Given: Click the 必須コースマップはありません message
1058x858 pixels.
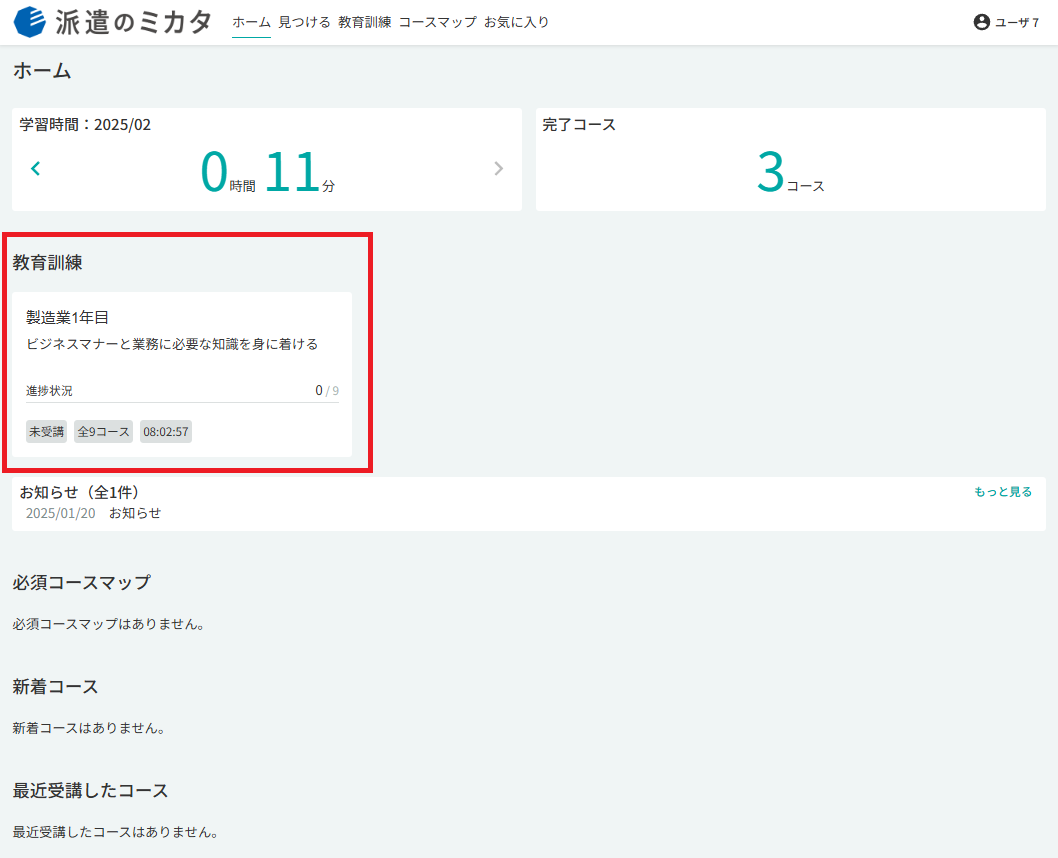Looking at the screenshot, I should (x=109, y=624).
